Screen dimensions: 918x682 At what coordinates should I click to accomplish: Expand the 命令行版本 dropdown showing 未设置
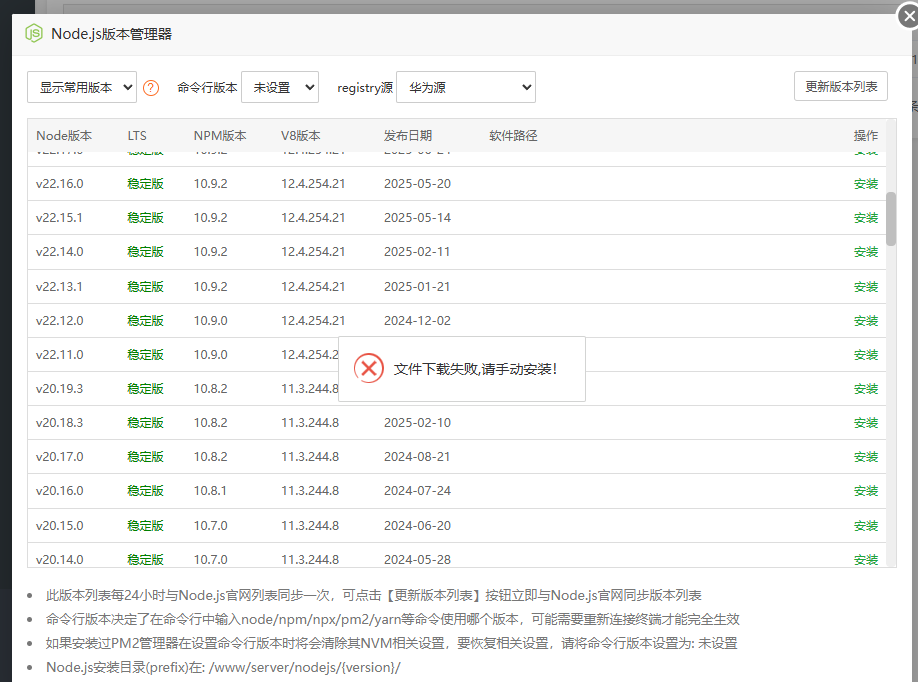(280, 87)
